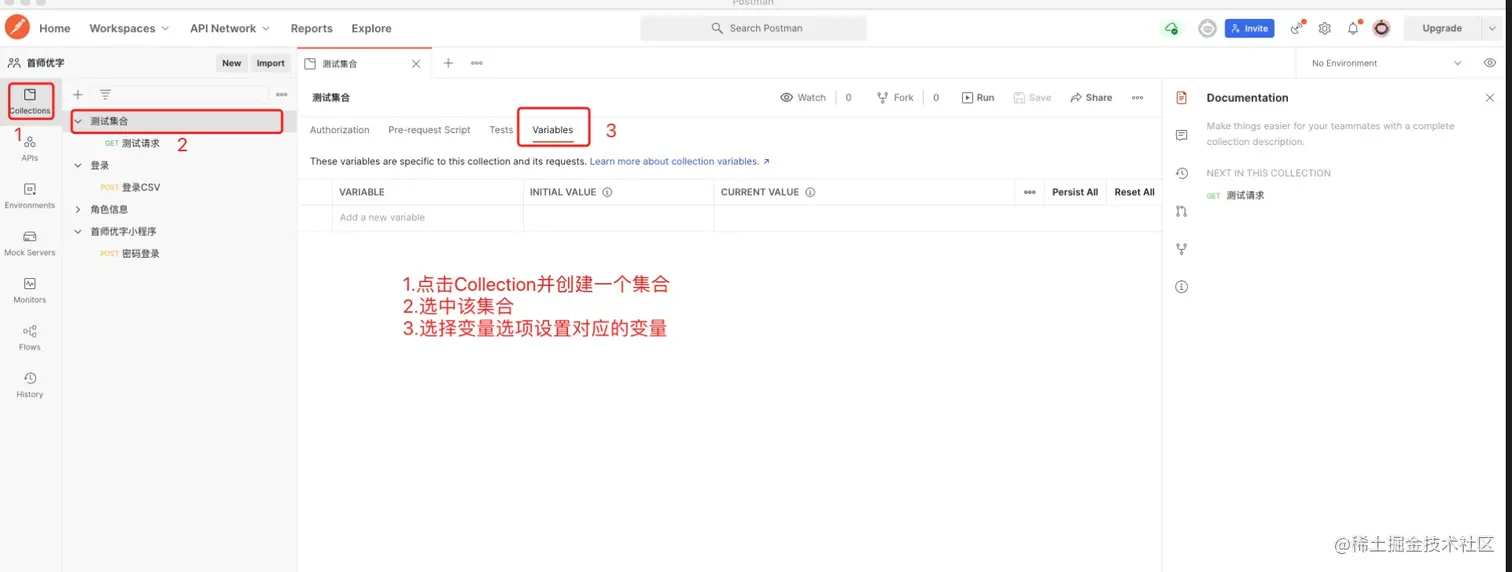
Task: Switch to the Variables tab
Action: tap(553, 130)
